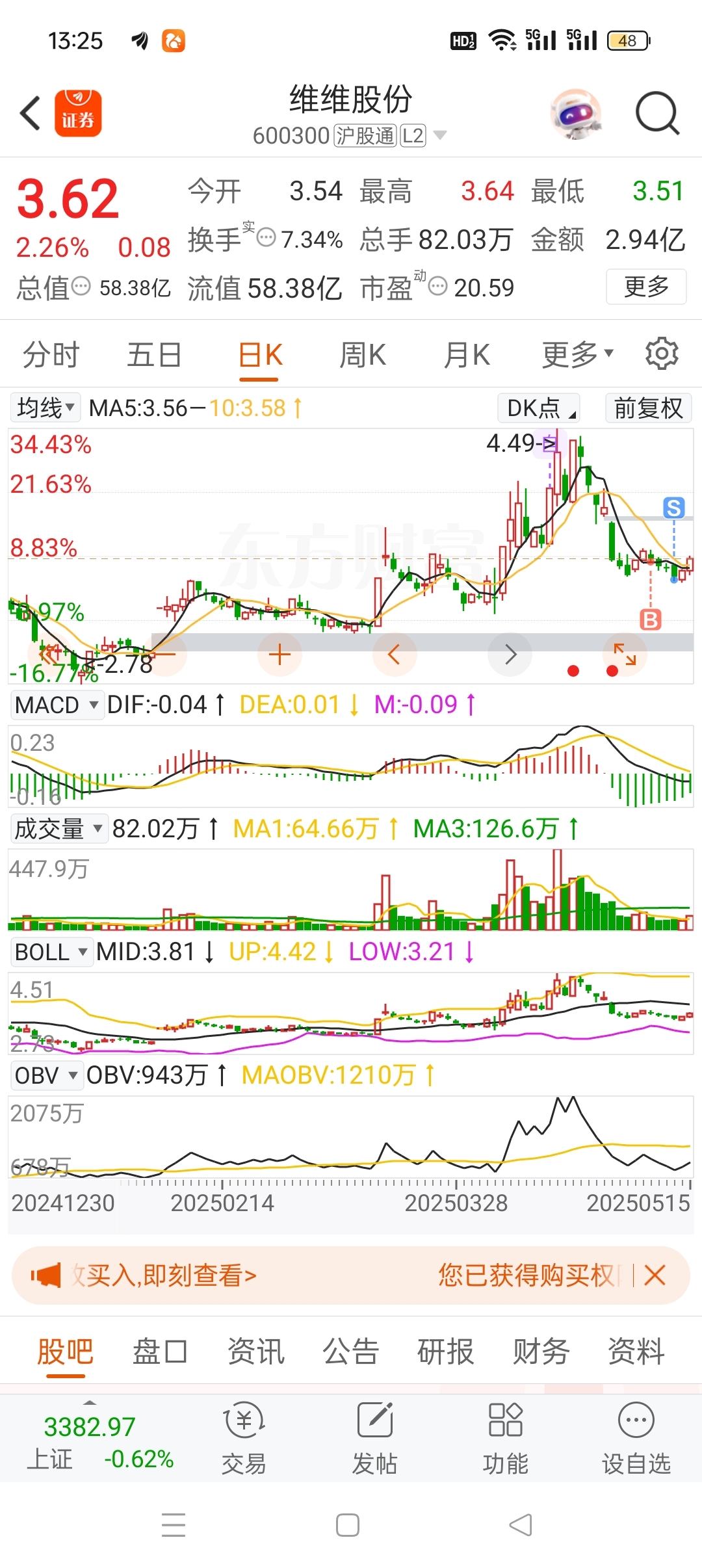Open OBV indicator dropdown
702x1568 pixels.
[46, 1075]
